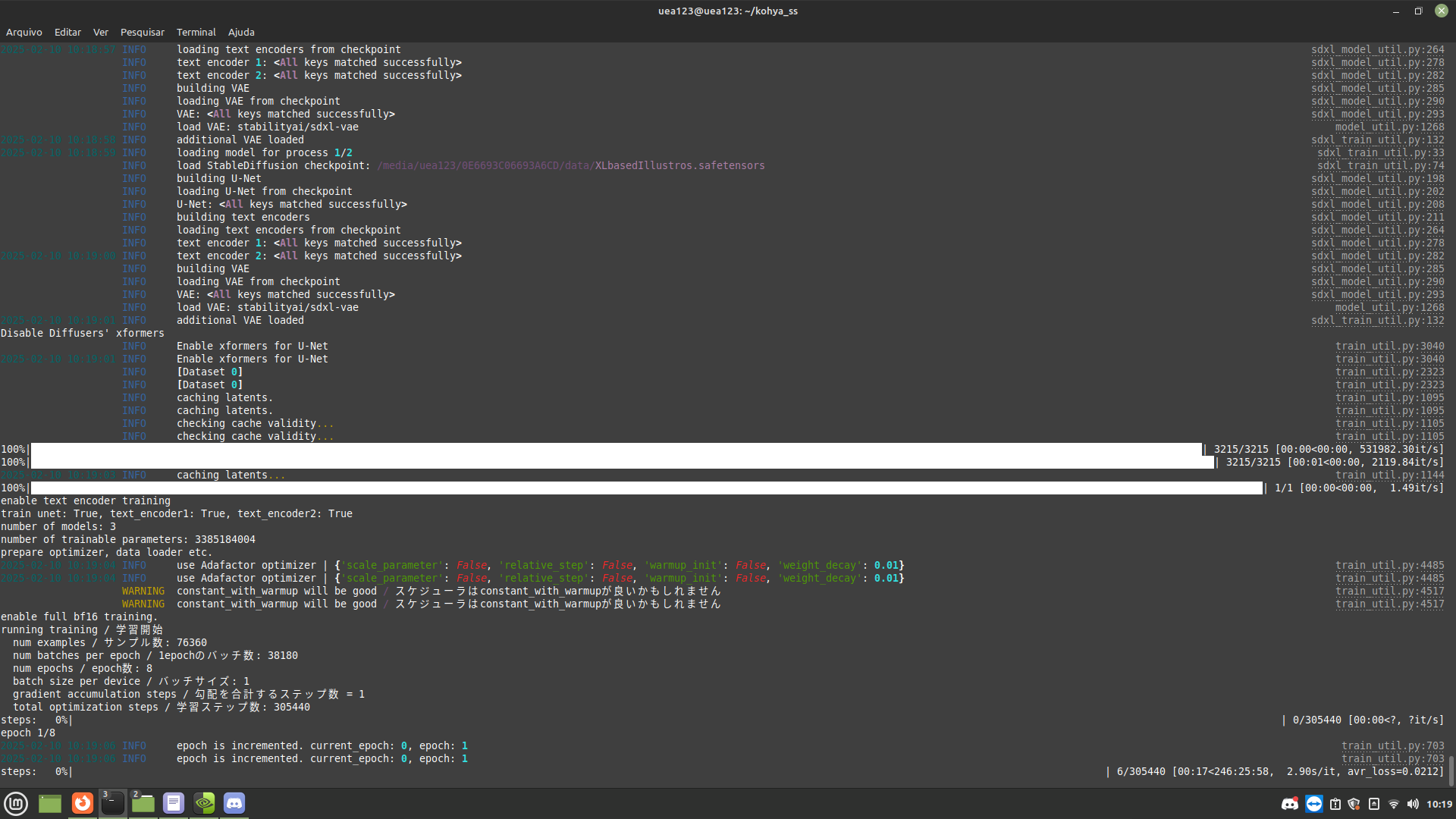The width and height of the screenshot is (1456, 819).
Task: Open the file manager windows group
Action: click(x=143, y=803)
